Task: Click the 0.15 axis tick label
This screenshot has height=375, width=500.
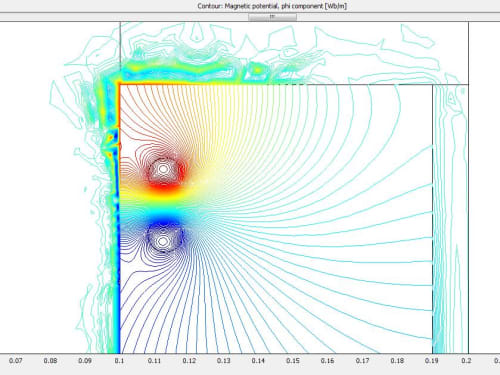Action: pyautogui.click(x=293, y=361)
